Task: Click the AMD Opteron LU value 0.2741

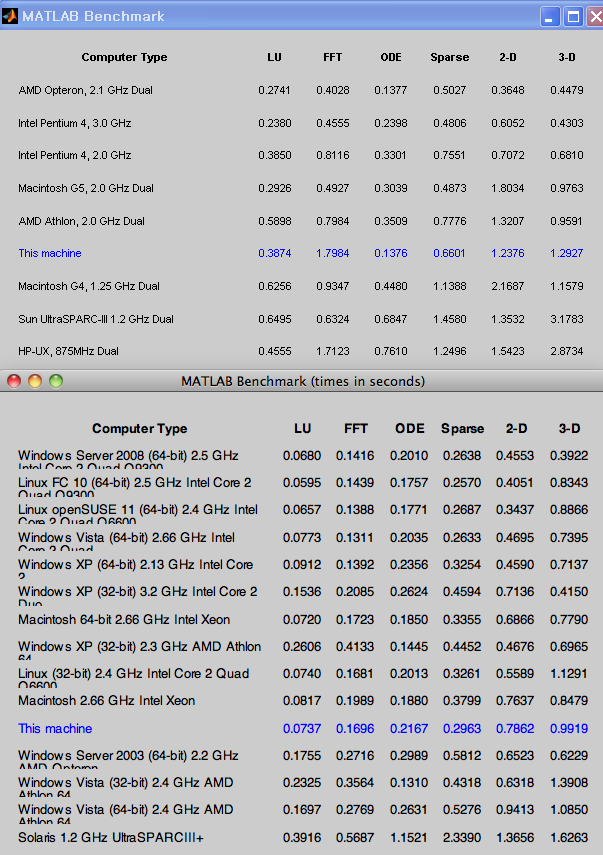Action: point(274,90)
